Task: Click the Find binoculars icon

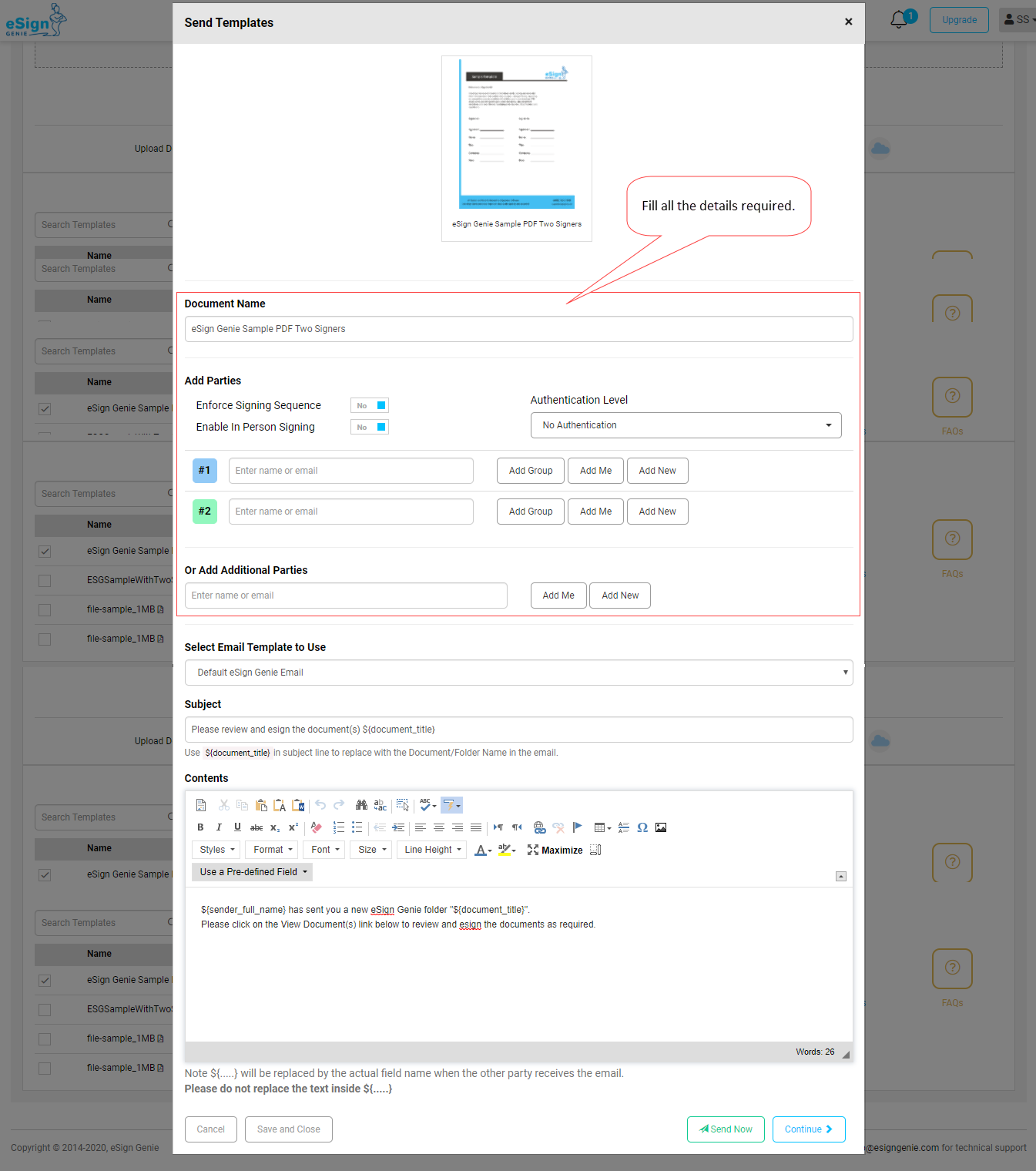Action: tap(361, 805)
